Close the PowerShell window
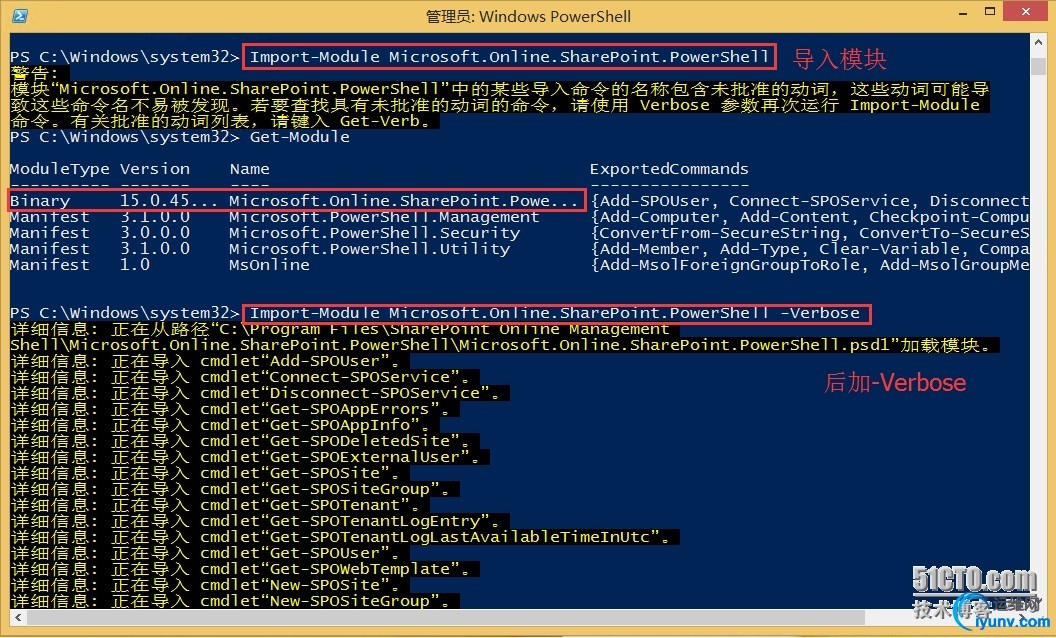The width and height of the screenshot is (1056, 638). coord(1026,11)
